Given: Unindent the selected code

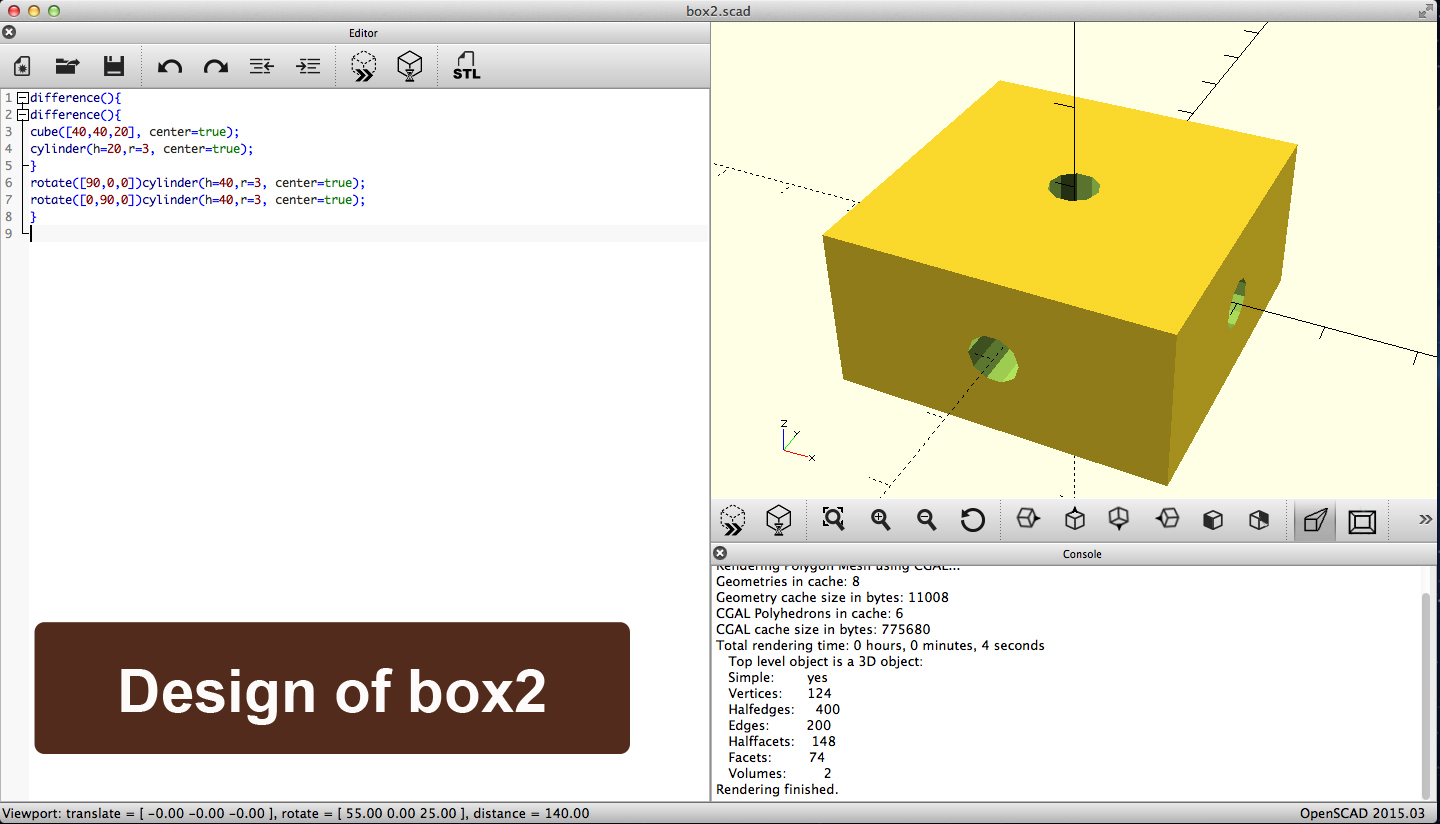Looking at the screenshot, I should 262,67.
